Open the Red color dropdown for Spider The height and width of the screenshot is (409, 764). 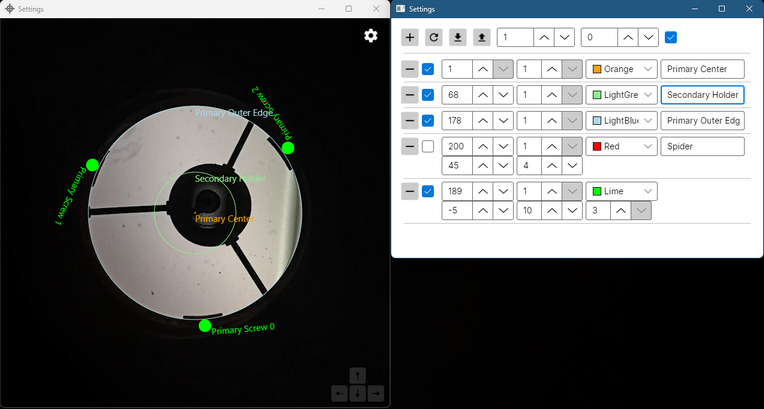tap(621, 146)
